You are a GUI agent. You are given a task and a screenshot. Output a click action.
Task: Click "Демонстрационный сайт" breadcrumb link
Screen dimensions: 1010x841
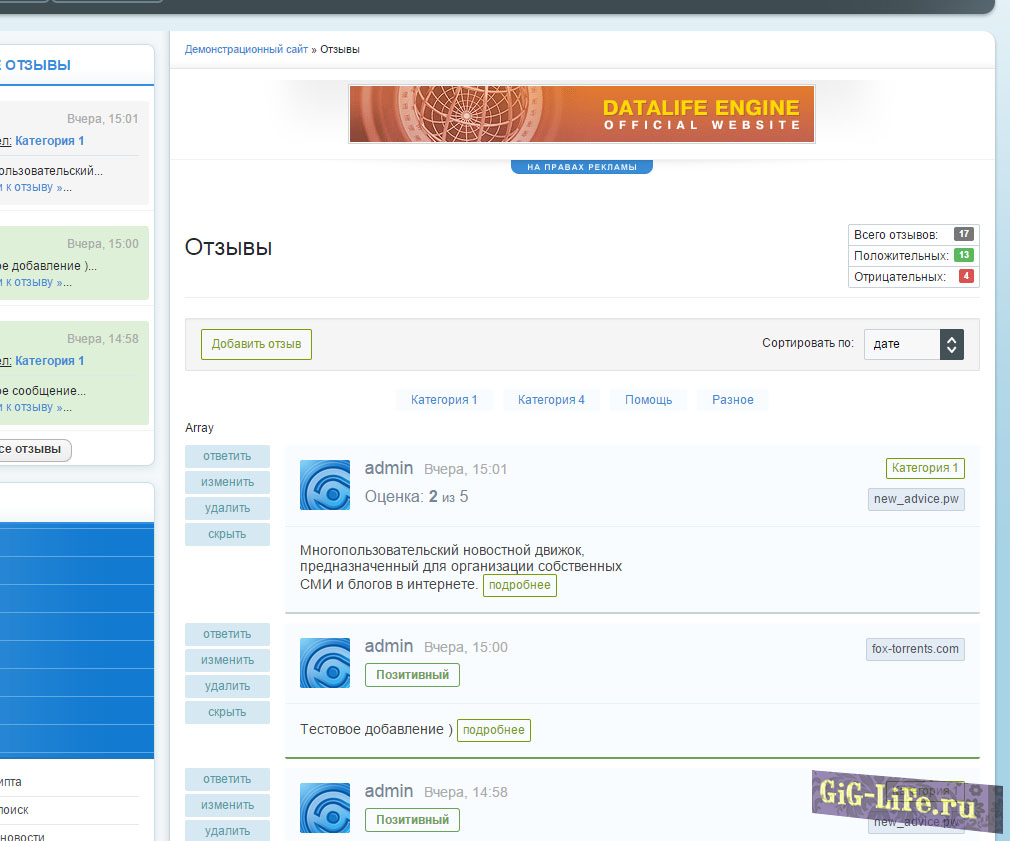246,49
